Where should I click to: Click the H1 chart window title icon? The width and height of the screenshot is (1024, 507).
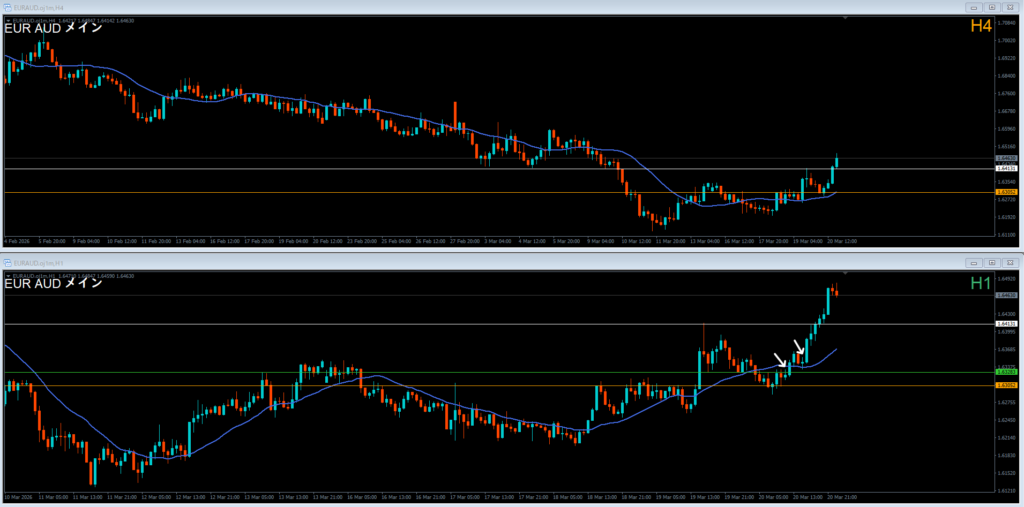(8, 262)
